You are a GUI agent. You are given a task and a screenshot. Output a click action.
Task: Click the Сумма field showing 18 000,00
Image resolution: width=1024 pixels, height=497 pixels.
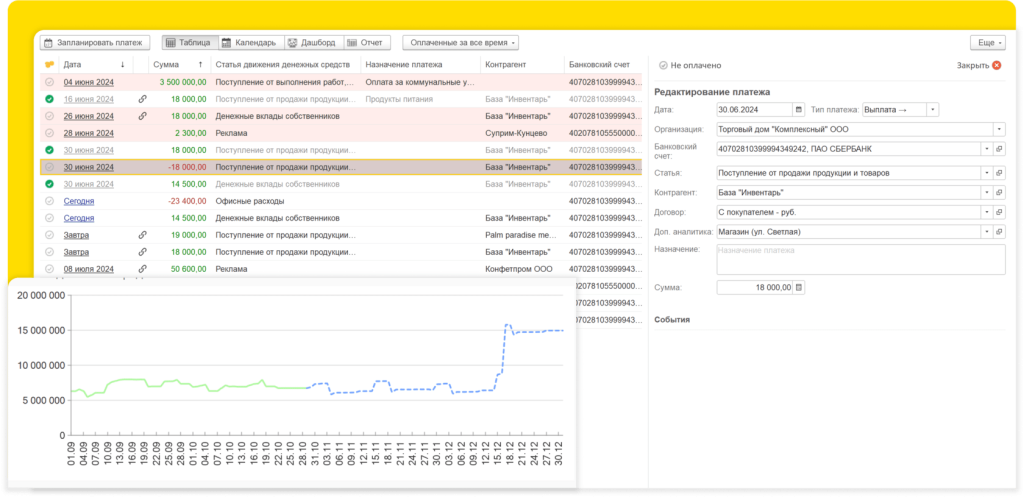755,287
